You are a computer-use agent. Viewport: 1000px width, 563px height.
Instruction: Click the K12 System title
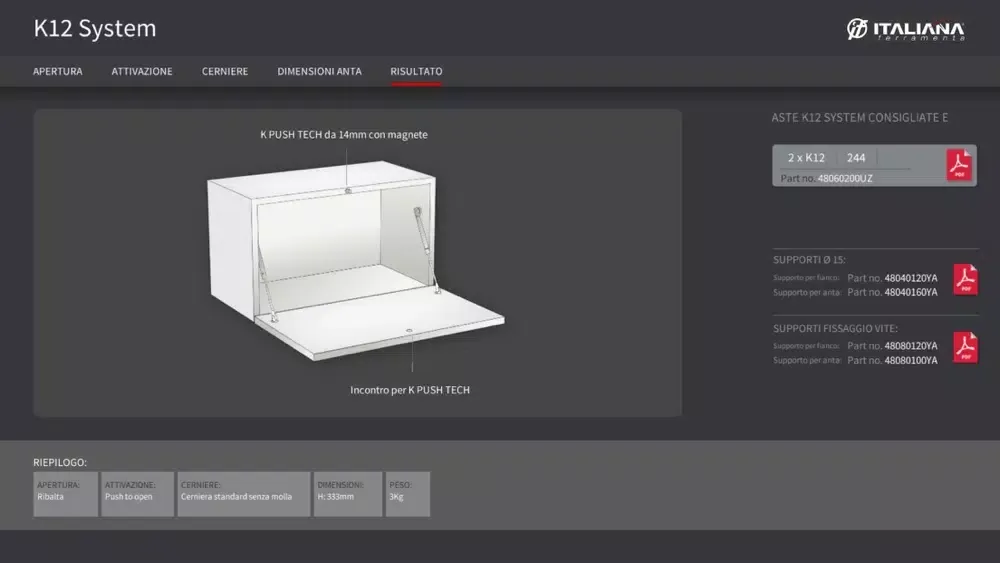click(94, 28)
